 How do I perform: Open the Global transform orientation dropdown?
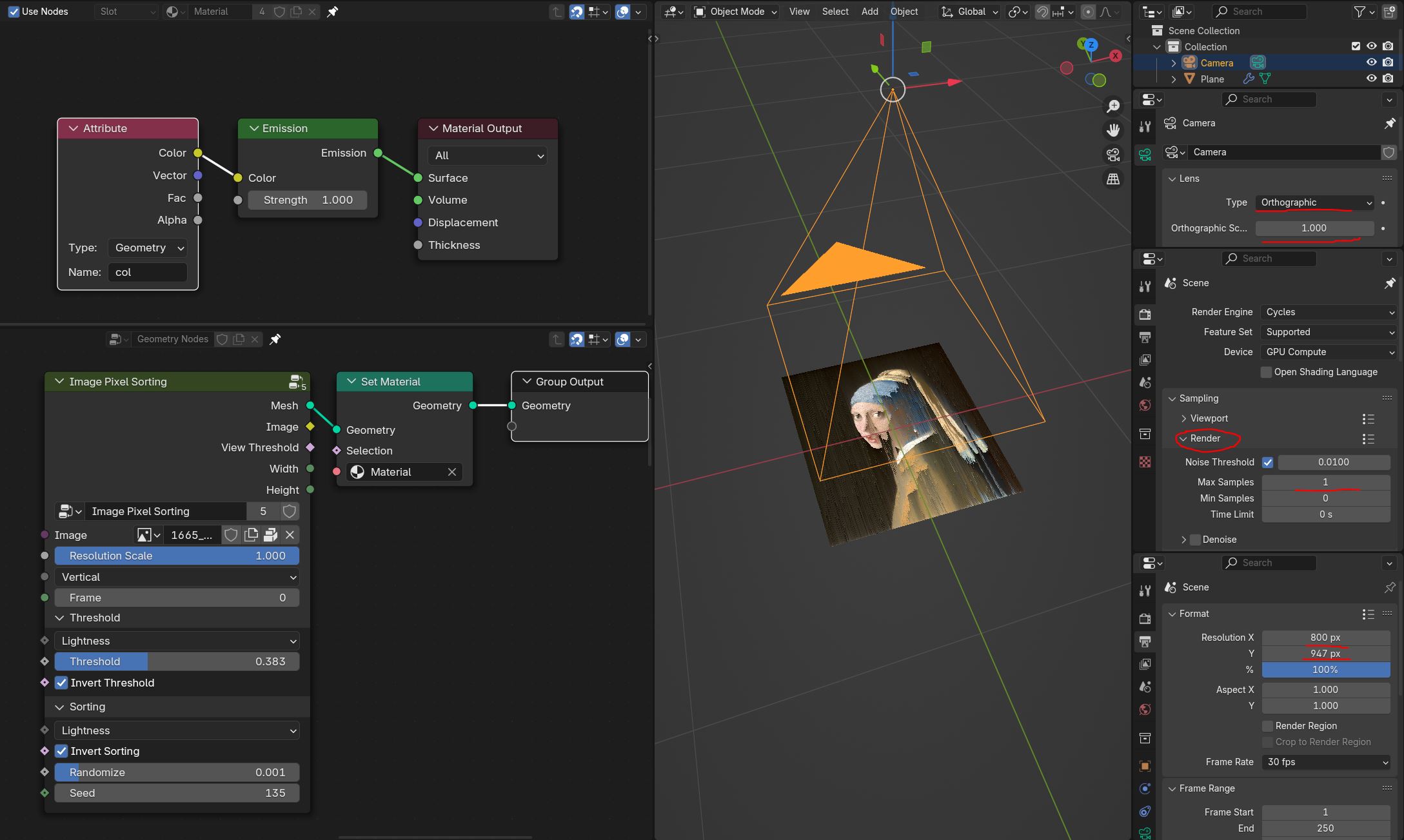coord(969,12)
